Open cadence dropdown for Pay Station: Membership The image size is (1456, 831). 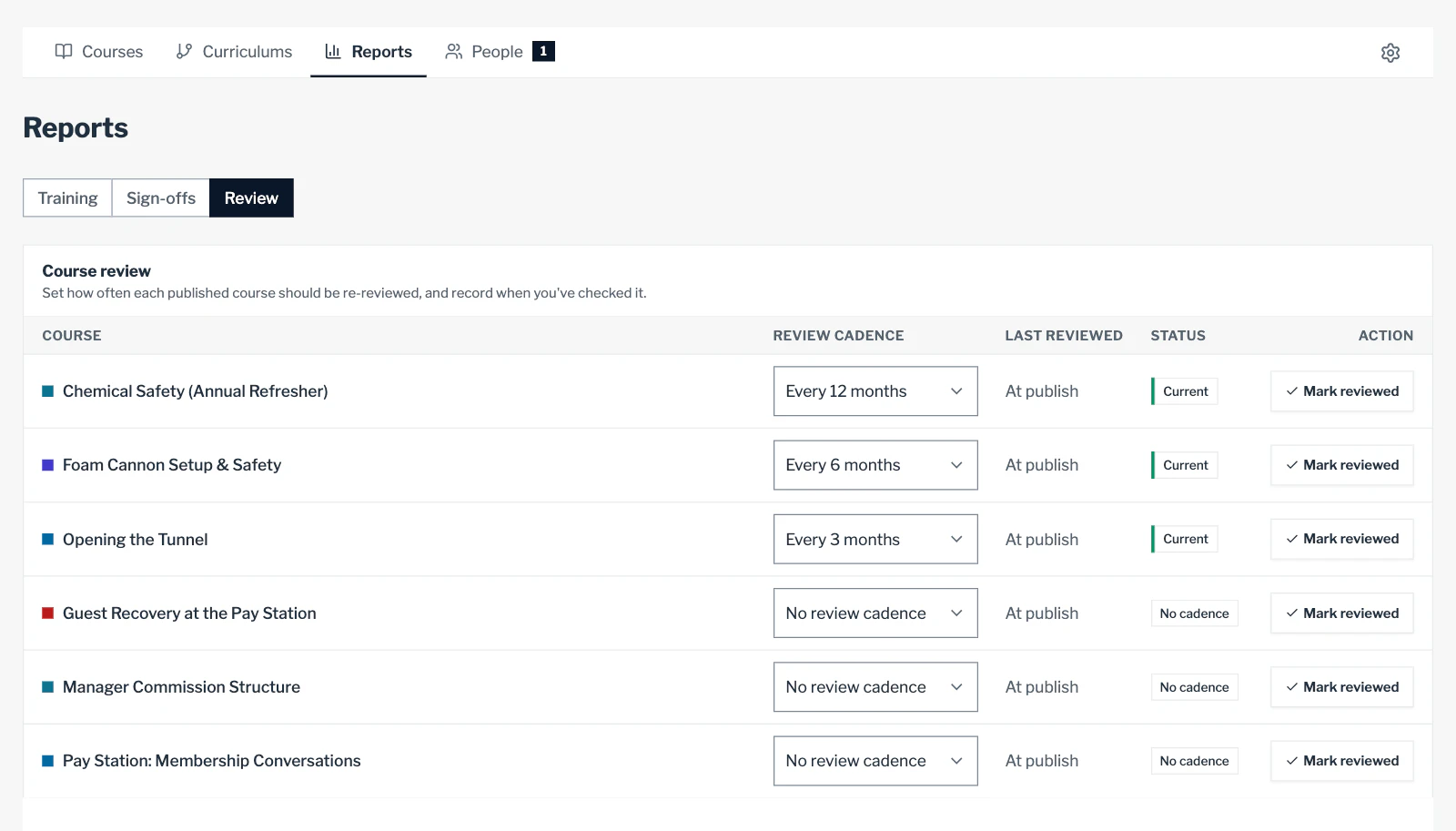875,761
